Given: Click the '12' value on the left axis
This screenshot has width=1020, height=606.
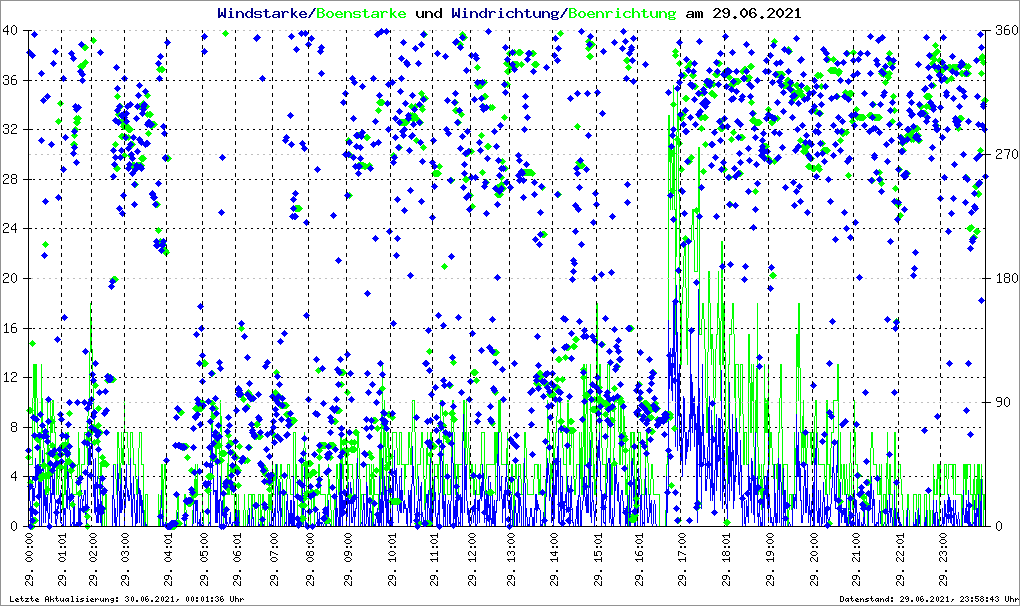Looking at the screenshot, I should [11, 377].
